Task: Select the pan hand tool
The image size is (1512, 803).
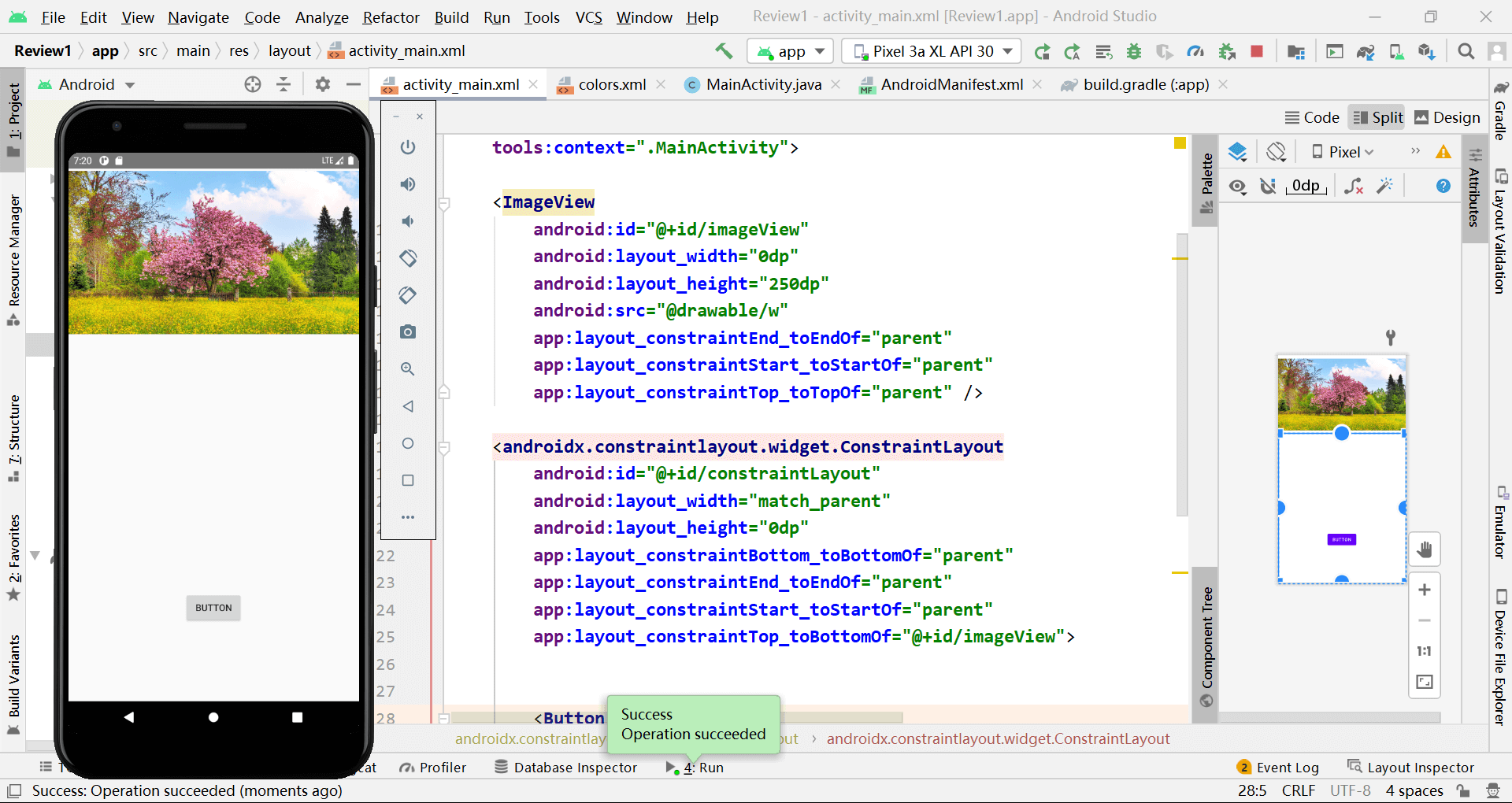Action: [1425, 550]
